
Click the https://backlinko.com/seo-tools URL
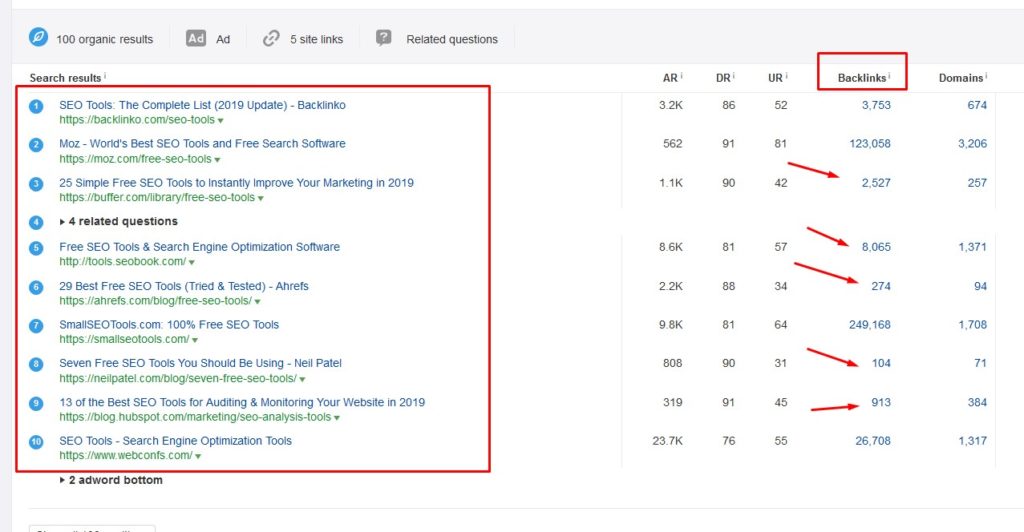pyautogui.click(x=137, y=119)
